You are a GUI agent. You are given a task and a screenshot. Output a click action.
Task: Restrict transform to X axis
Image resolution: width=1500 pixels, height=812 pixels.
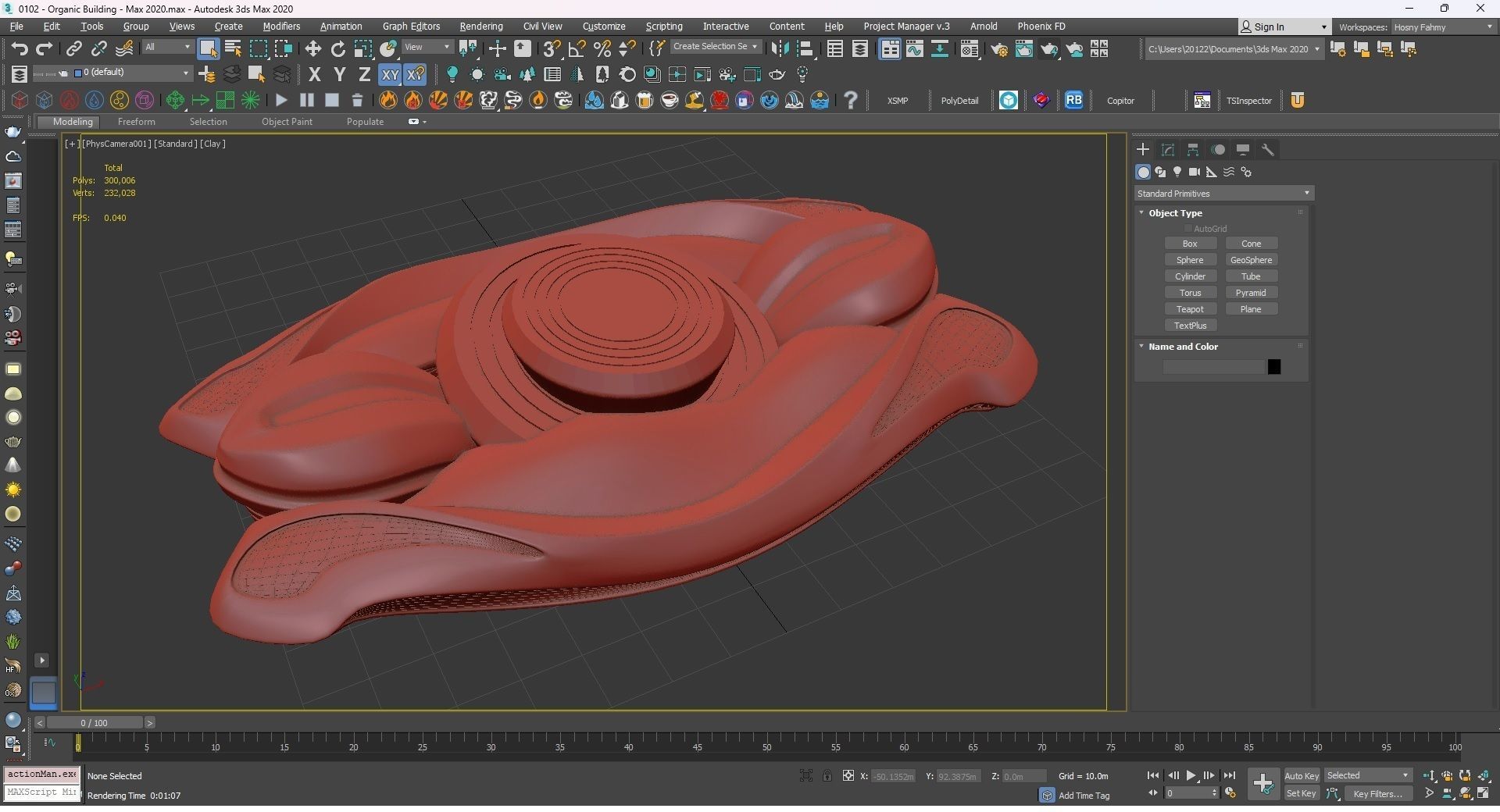315,74
